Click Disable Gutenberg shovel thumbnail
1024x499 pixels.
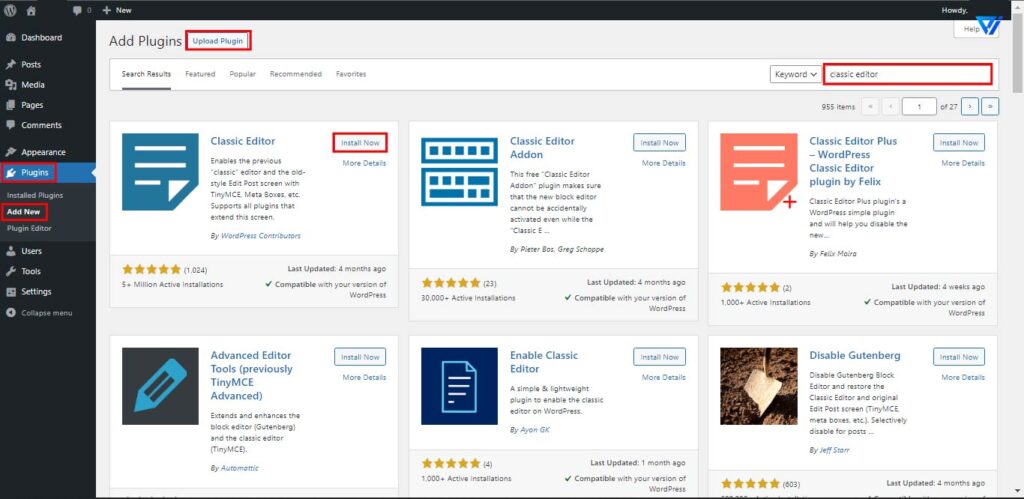tap(759, 386)
